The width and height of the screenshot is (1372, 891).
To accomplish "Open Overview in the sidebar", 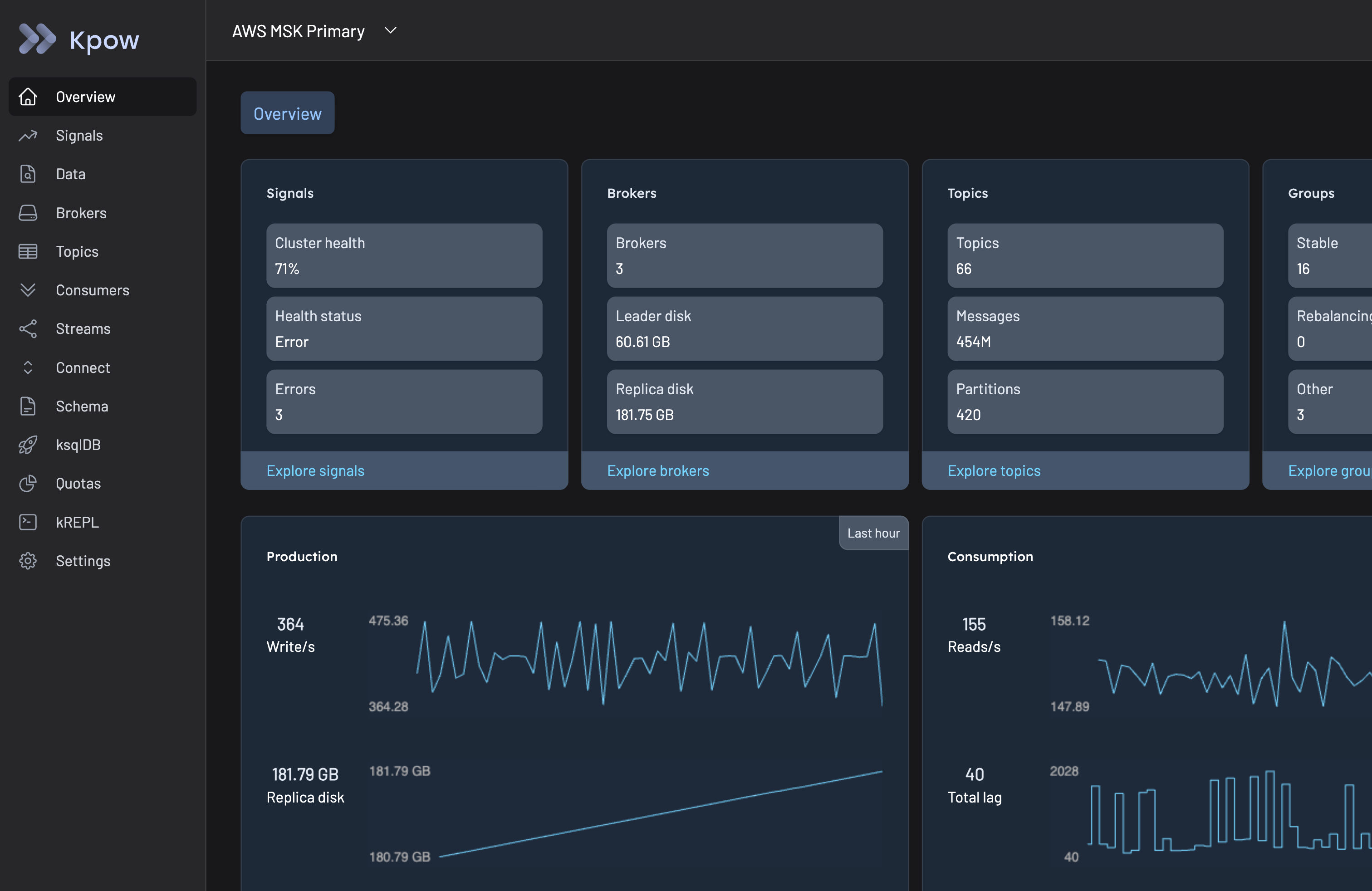I will (103, 97).
